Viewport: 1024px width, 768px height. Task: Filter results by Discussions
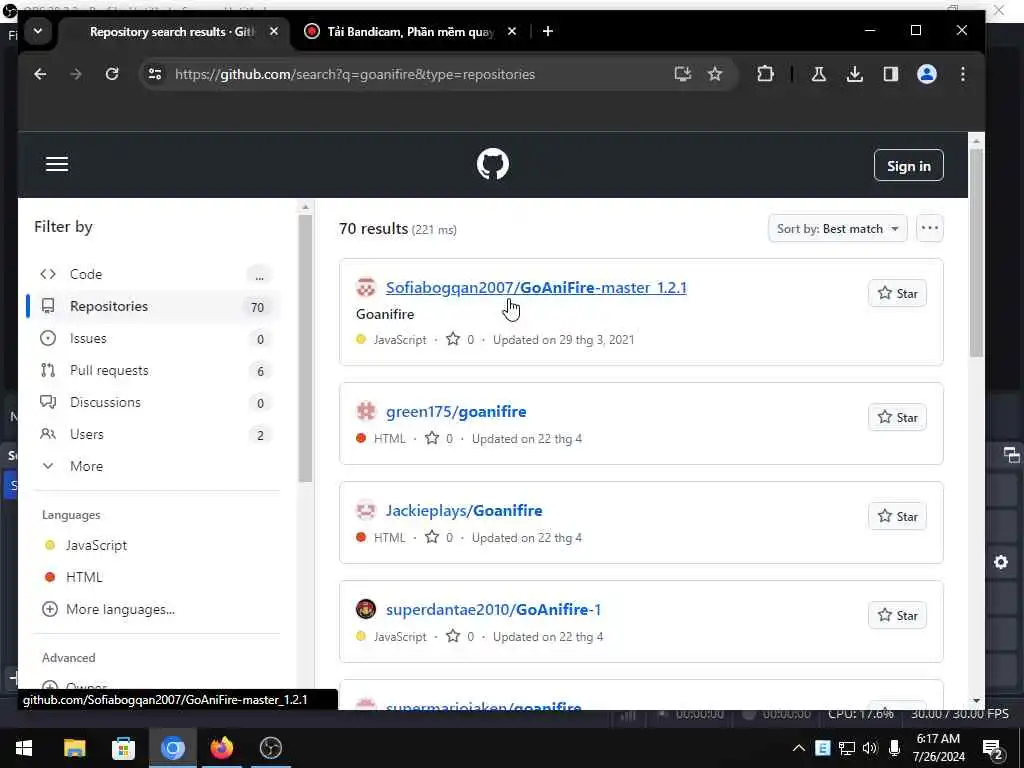click(155, 402)
